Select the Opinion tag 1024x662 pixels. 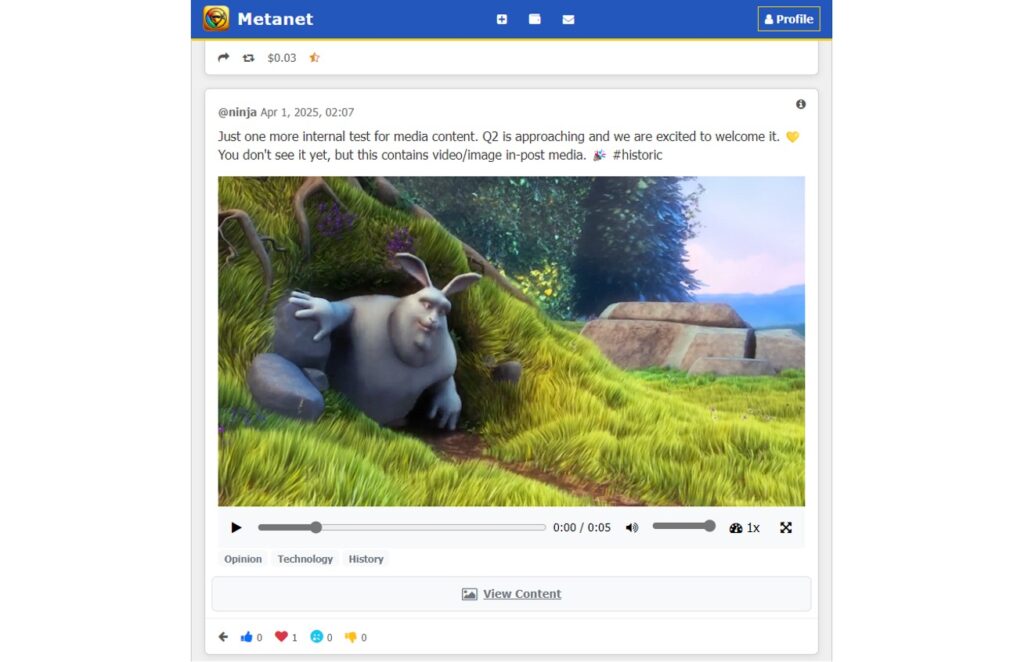pyautogui.click(x=243, y=559)
